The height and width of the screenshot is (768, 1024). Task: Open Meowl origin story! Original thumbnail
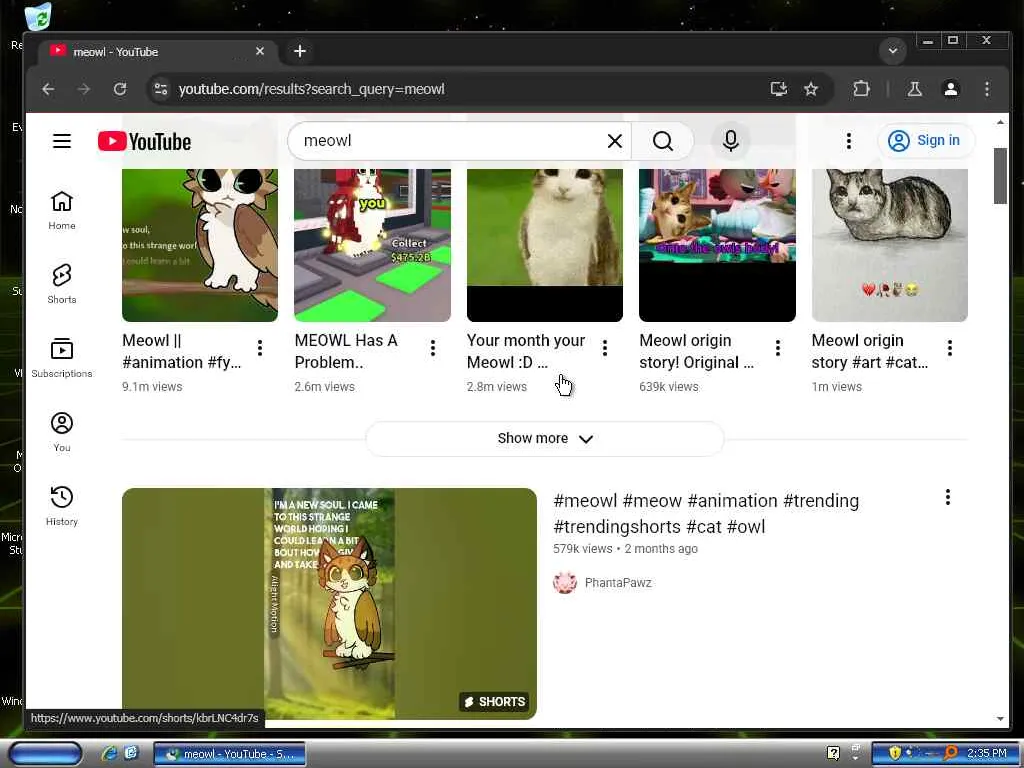[717, 245]
